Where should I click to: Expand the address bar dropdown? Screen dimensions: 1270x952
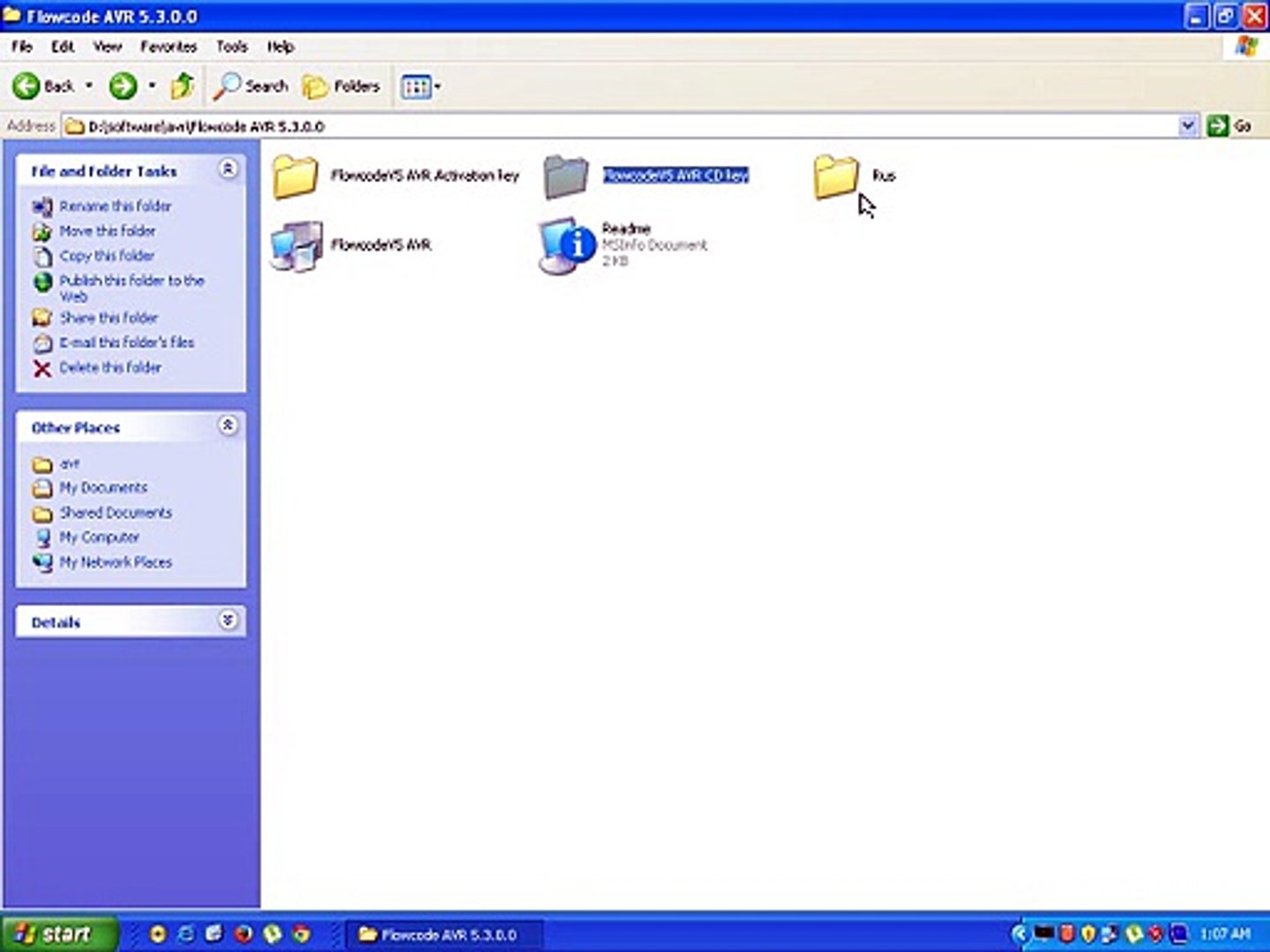point(1188,126)
